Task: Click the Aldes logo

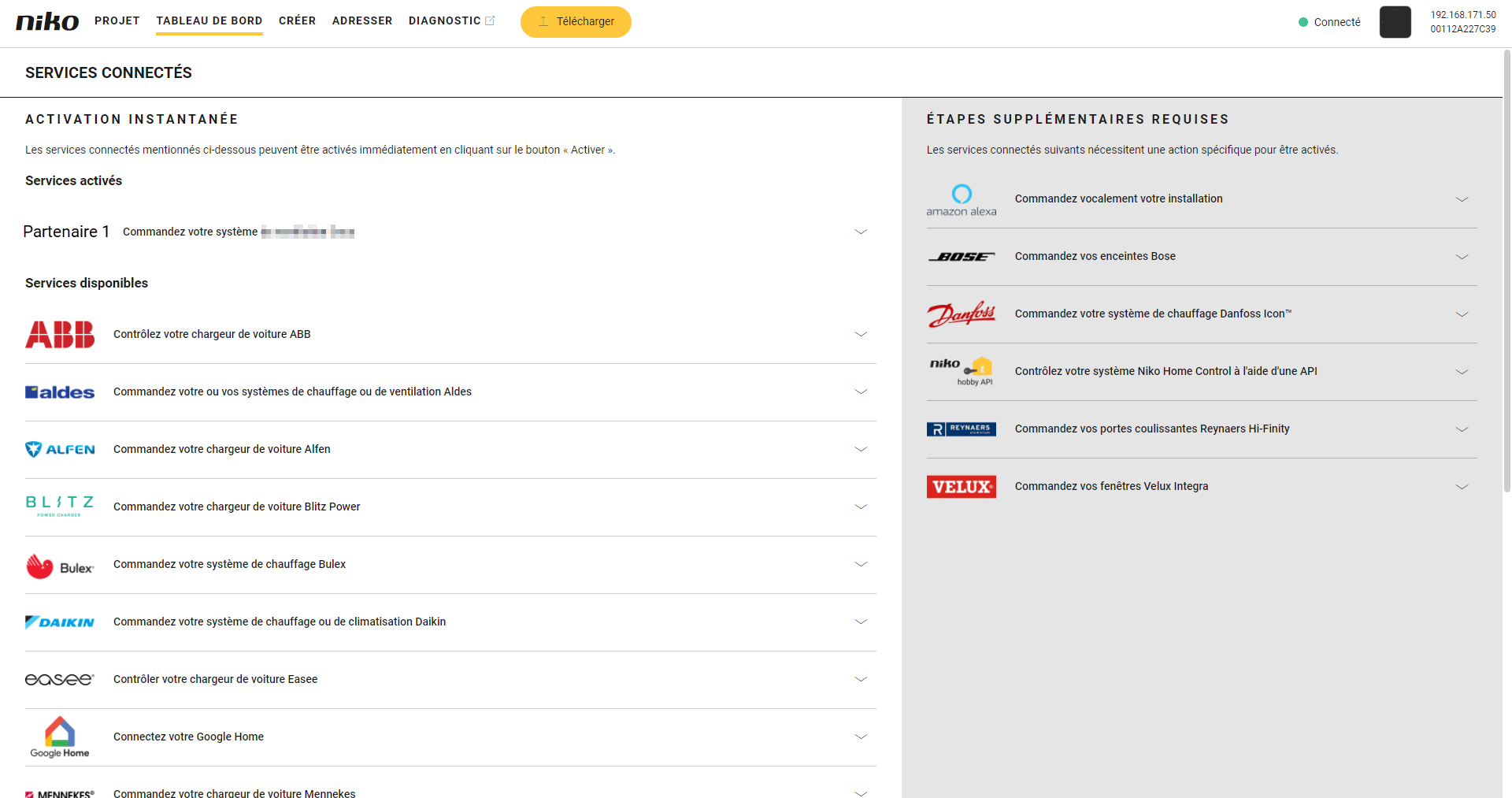Action: (60, 392)
